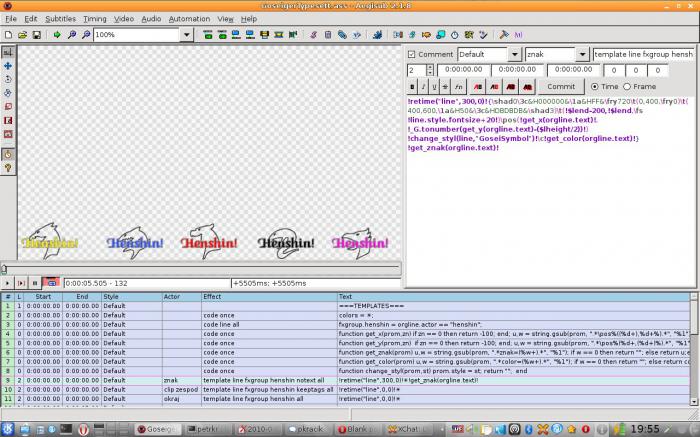Select row 9 with actor znak

coord(346,380)
